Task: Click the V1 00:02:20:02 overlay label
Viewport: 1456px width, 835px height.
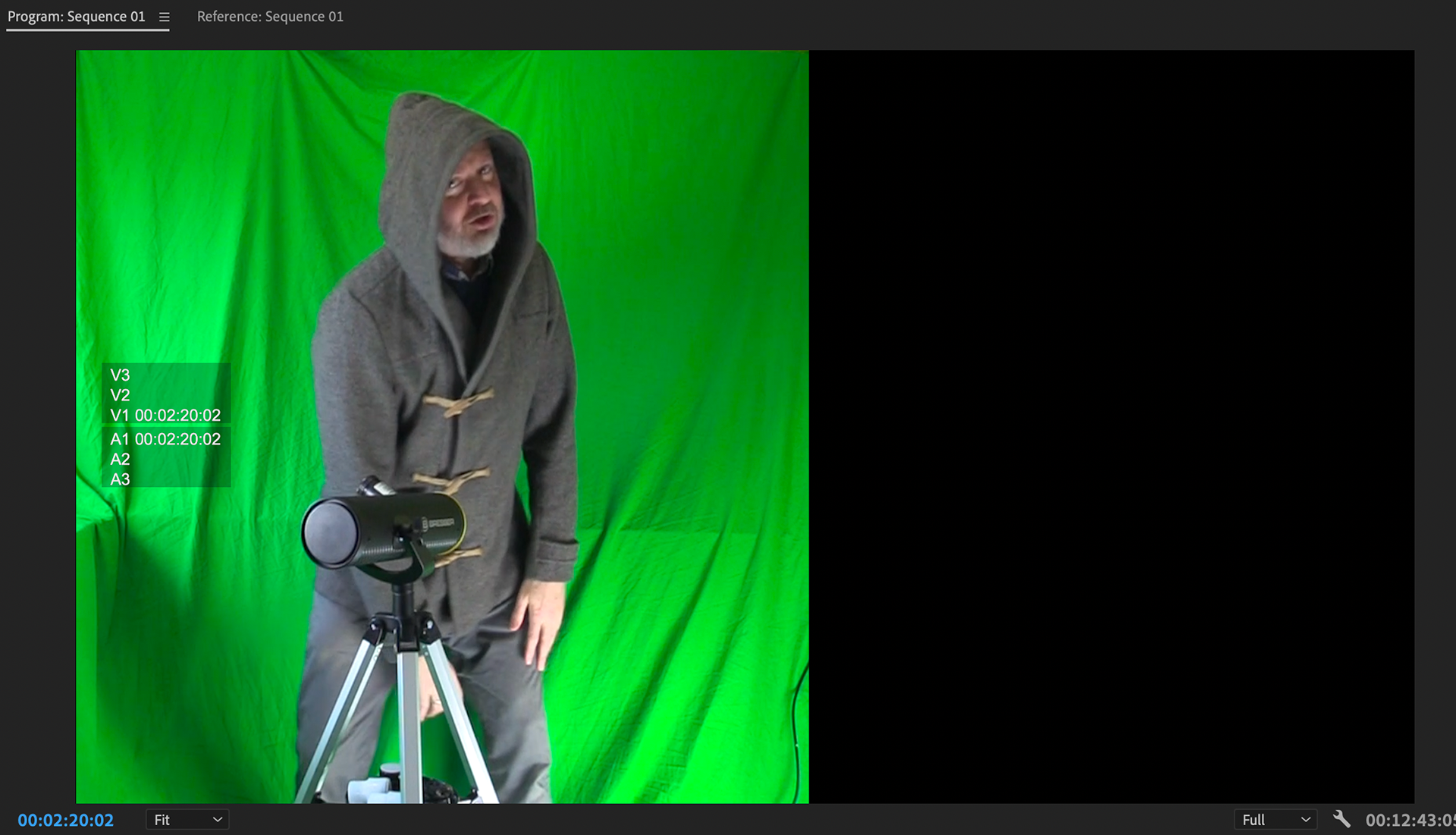Action: click(x=165, y=416)
